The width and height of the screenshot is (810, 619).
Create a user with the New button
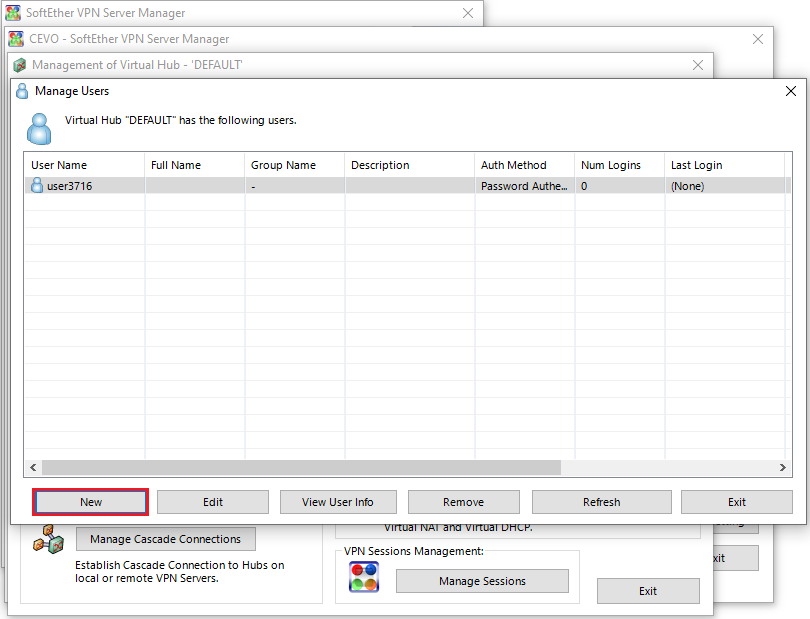tap(91, 502)
